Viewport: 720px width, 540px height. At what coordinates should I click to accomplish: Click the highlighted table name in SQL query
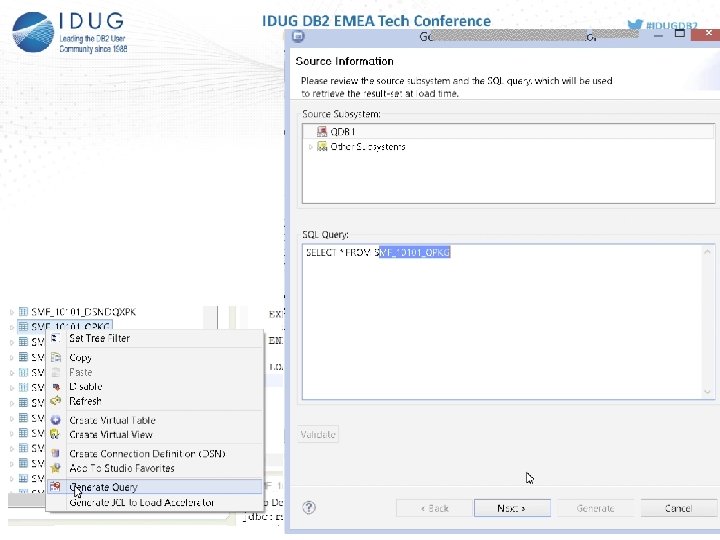tap(415, 252)
